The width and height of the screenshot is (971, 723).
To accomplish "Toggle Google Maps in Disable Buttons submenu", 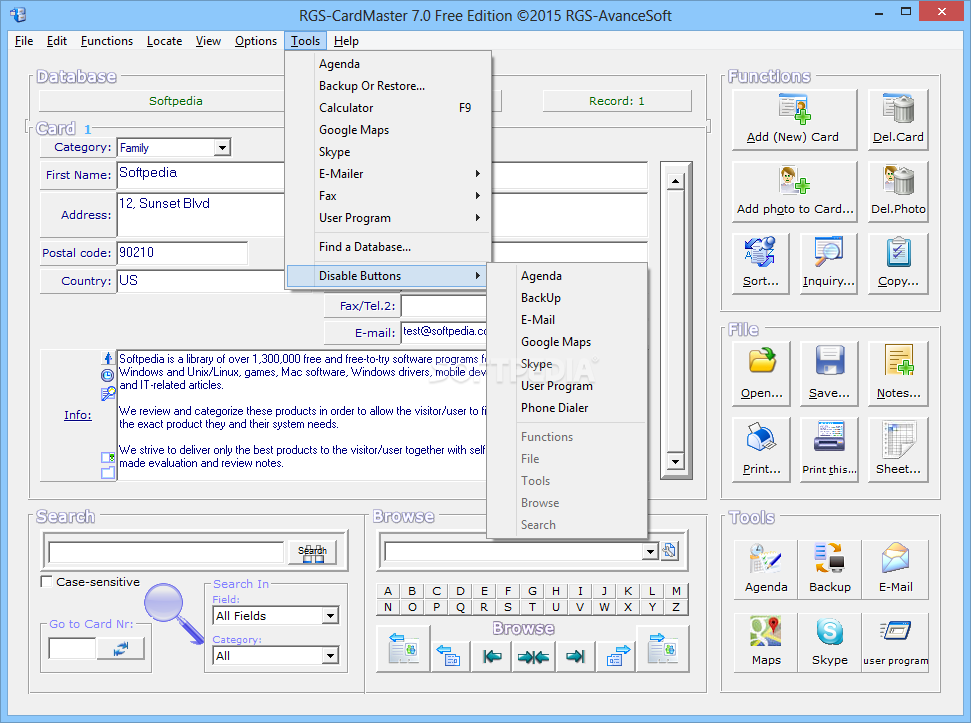I will click(567, 342).
